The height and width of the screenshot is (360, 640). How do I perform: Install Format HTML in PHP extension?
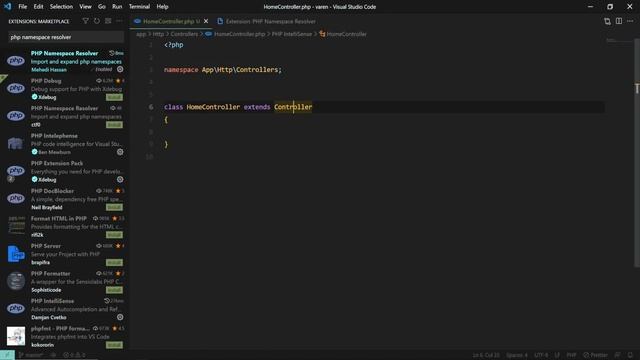tap(114, 235)
